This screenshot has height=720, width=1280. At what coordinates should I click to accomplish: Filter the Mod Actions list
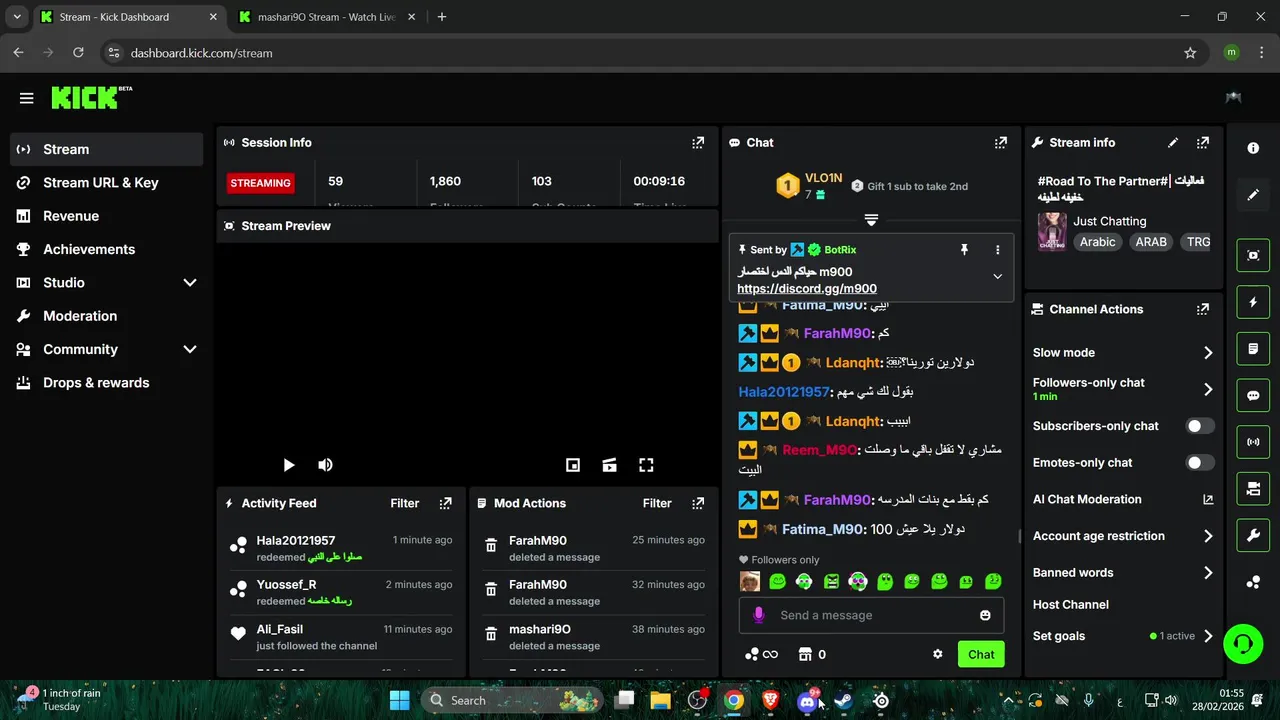tap(657, 503)
